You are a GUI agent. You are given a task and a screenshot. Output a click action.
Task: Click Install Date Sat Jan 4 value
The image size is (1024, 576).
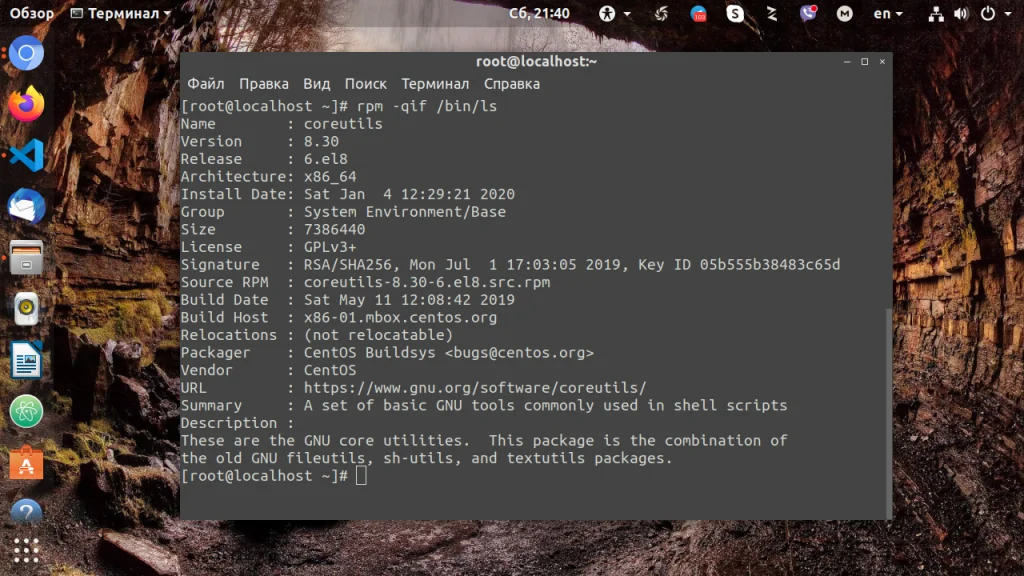click(x=409, y=194)
